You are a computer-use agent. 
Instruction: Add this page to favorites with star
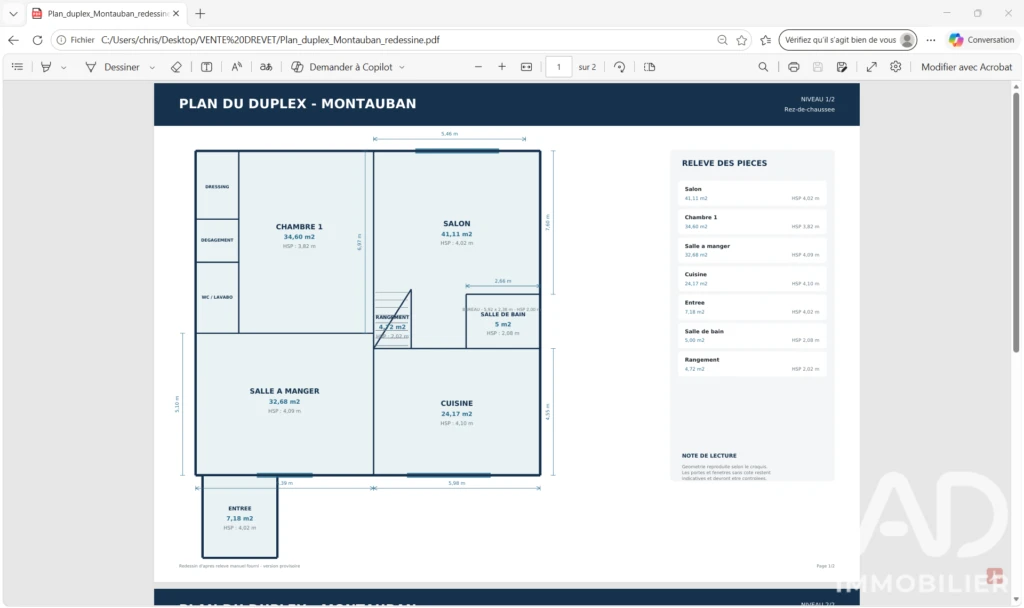[742, 40]
